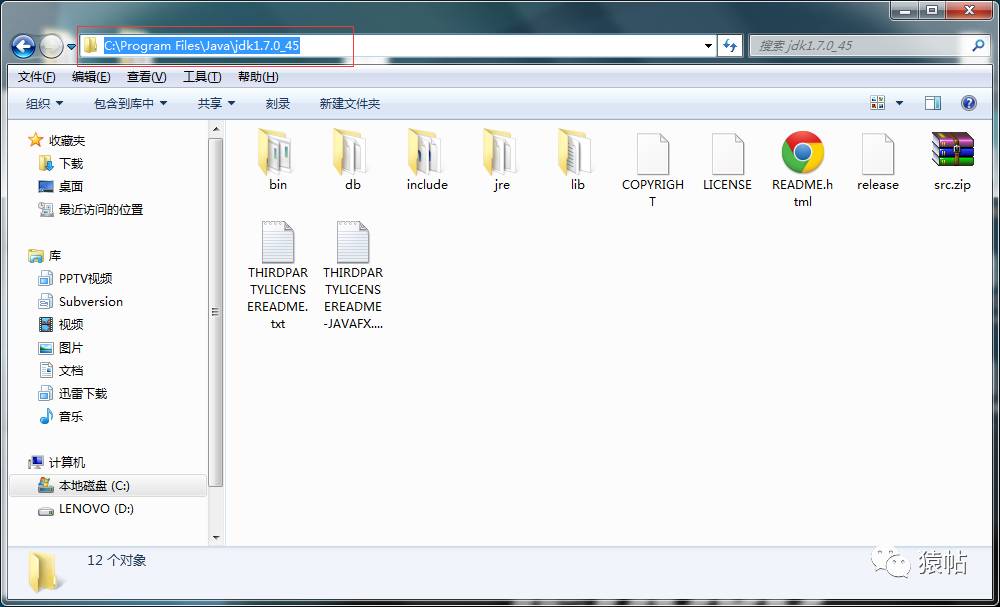
Task: Click the address bar refresh button
Action: (730, 46)
